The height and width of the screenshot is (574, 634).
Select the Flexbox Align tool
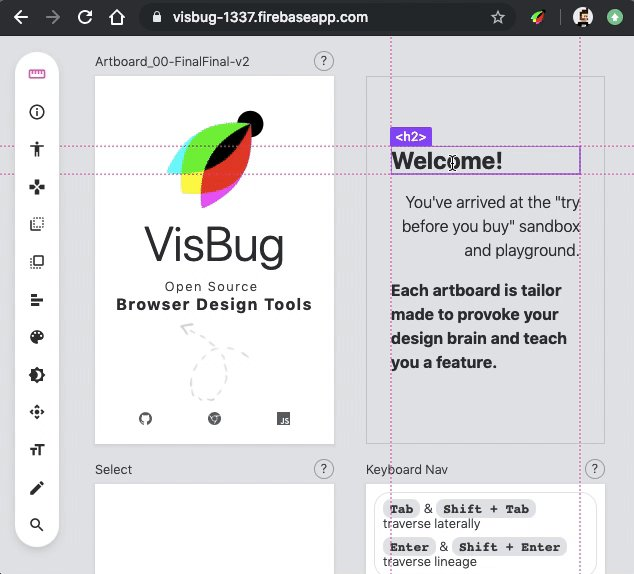37,300
